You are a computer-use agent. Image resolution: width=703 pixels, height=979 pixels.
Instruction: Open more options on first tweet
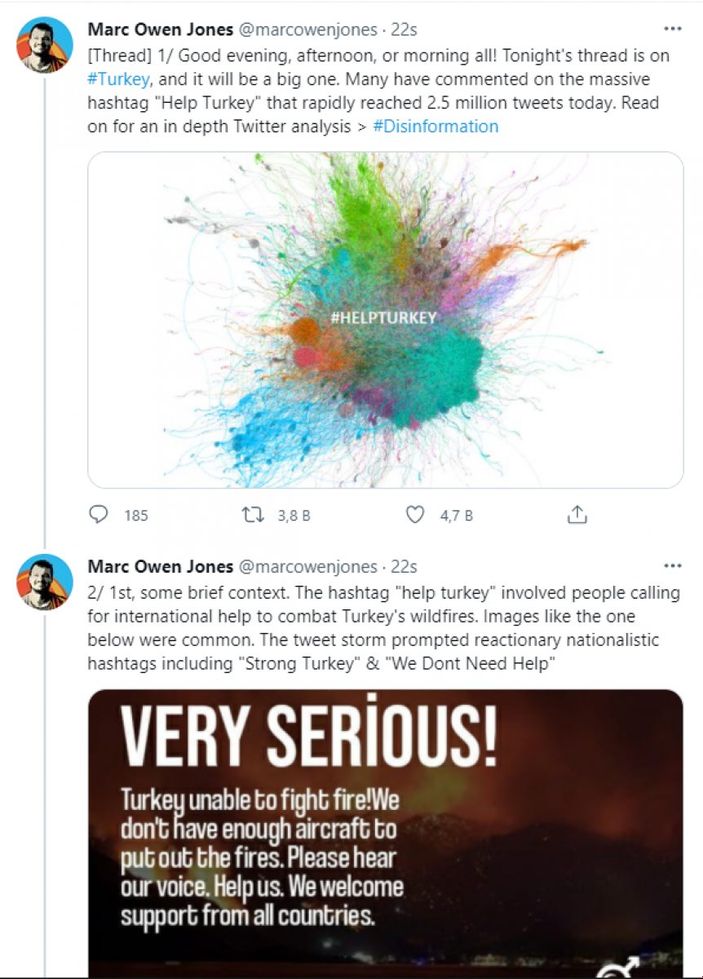point(672,28)
